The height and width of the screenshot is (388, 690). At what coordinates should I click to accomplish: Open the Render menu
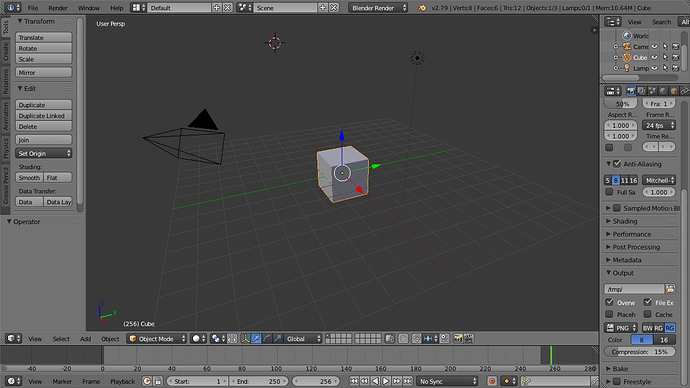point(58,8)
